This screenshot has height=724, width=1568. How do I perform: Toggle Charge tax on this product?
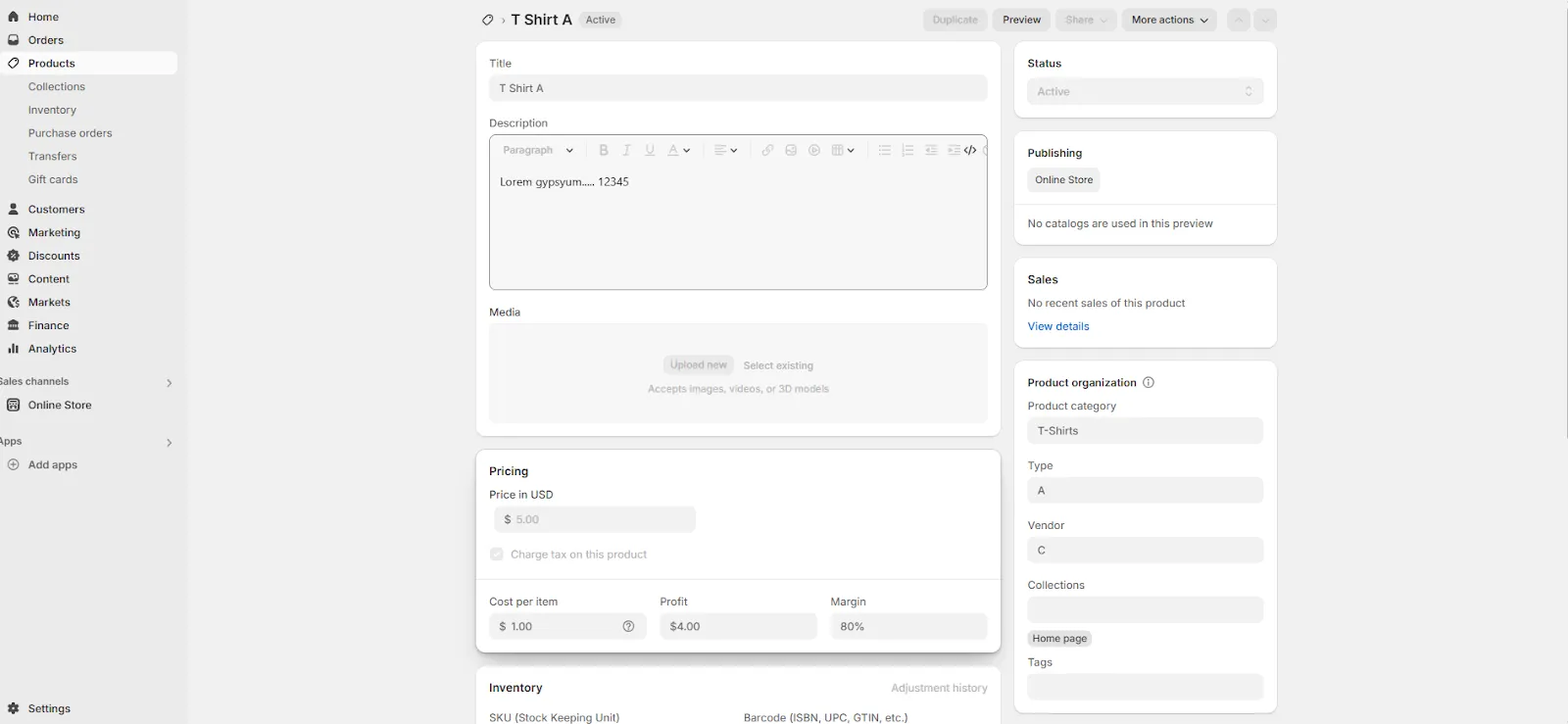(497, 555)
